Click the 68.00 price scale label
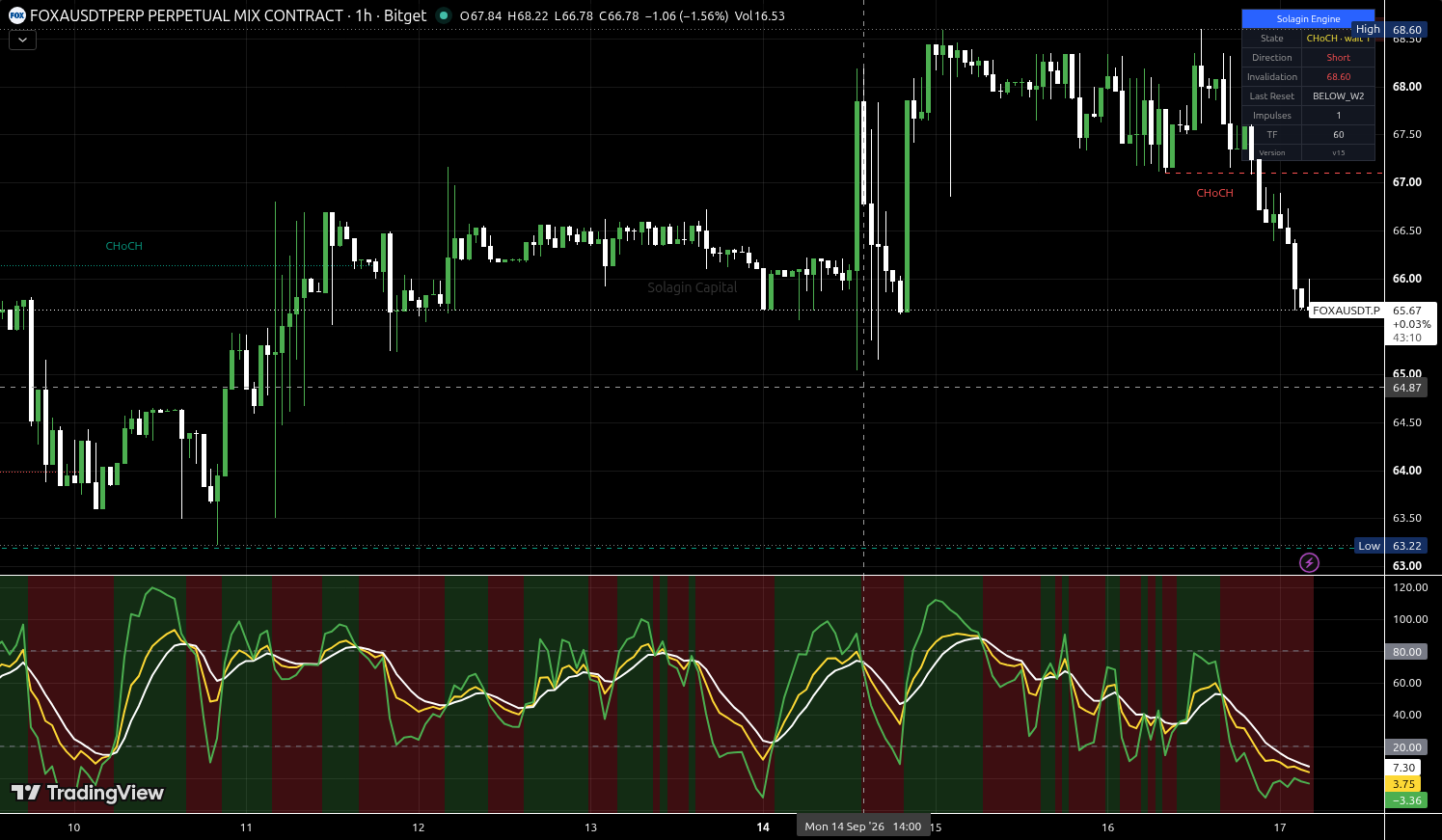This screenshot has height=840, width=1442. click(1406, 86)
